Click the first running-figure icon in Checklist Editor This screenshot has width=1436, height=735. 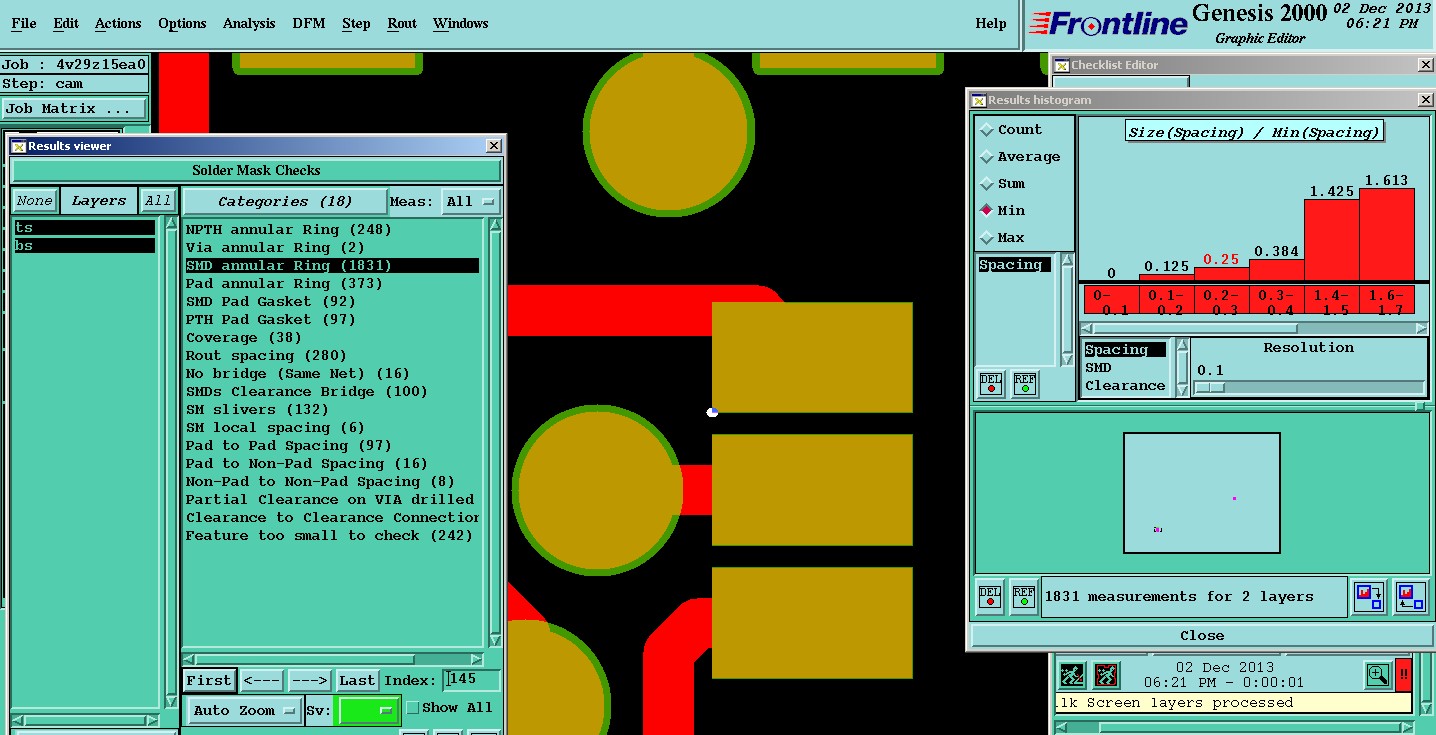(x=1072, y=675)
